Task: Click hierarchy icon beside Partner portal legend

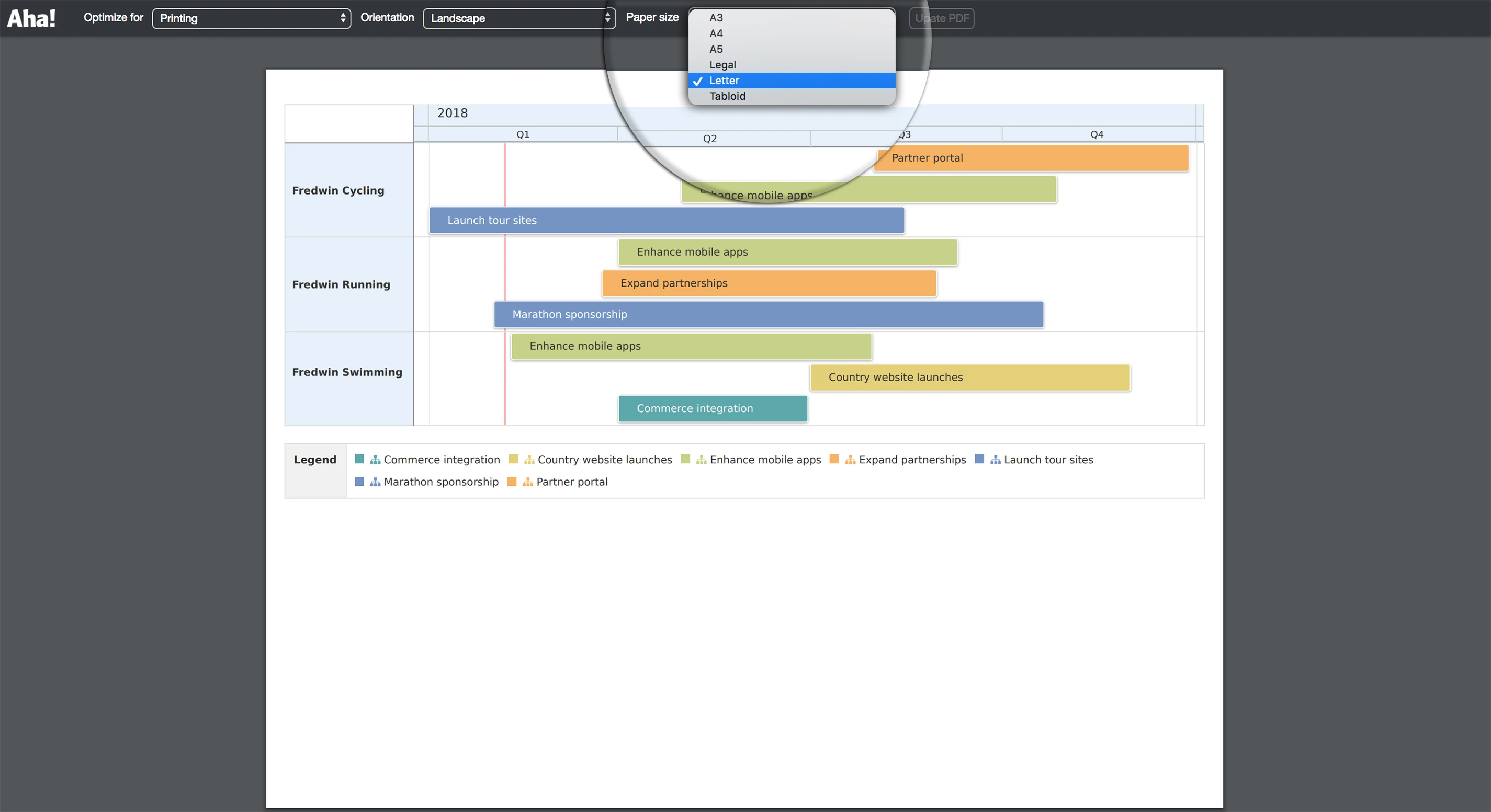Action: point(527,482)
